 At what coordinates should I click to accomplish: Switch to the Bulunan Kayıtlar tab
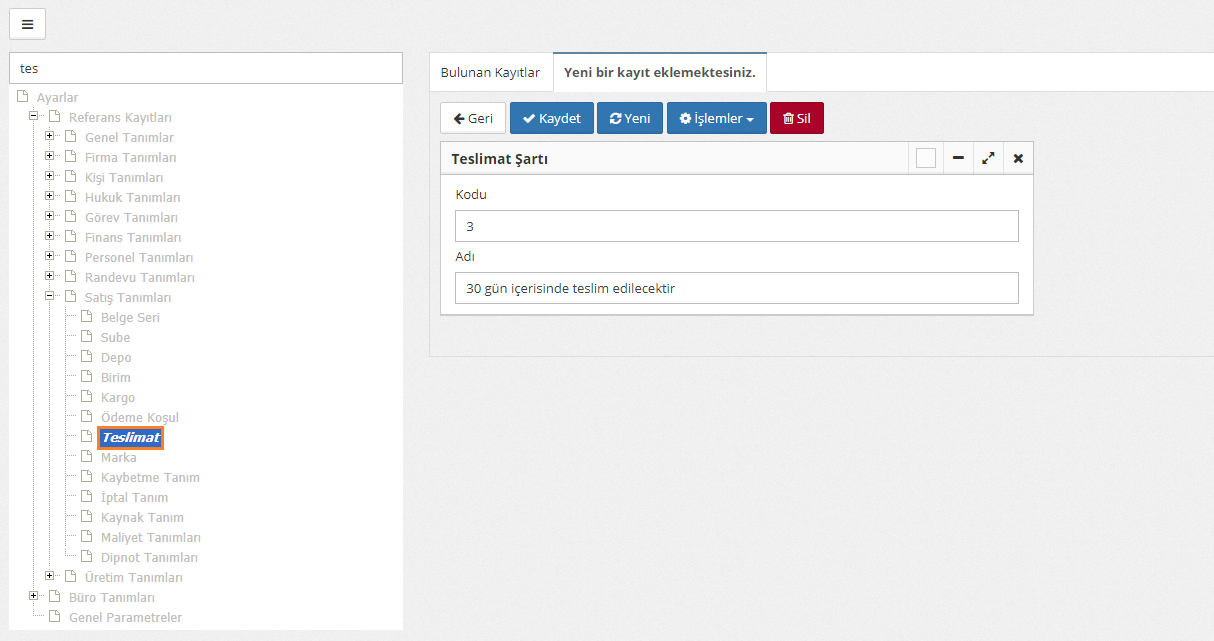490,73
